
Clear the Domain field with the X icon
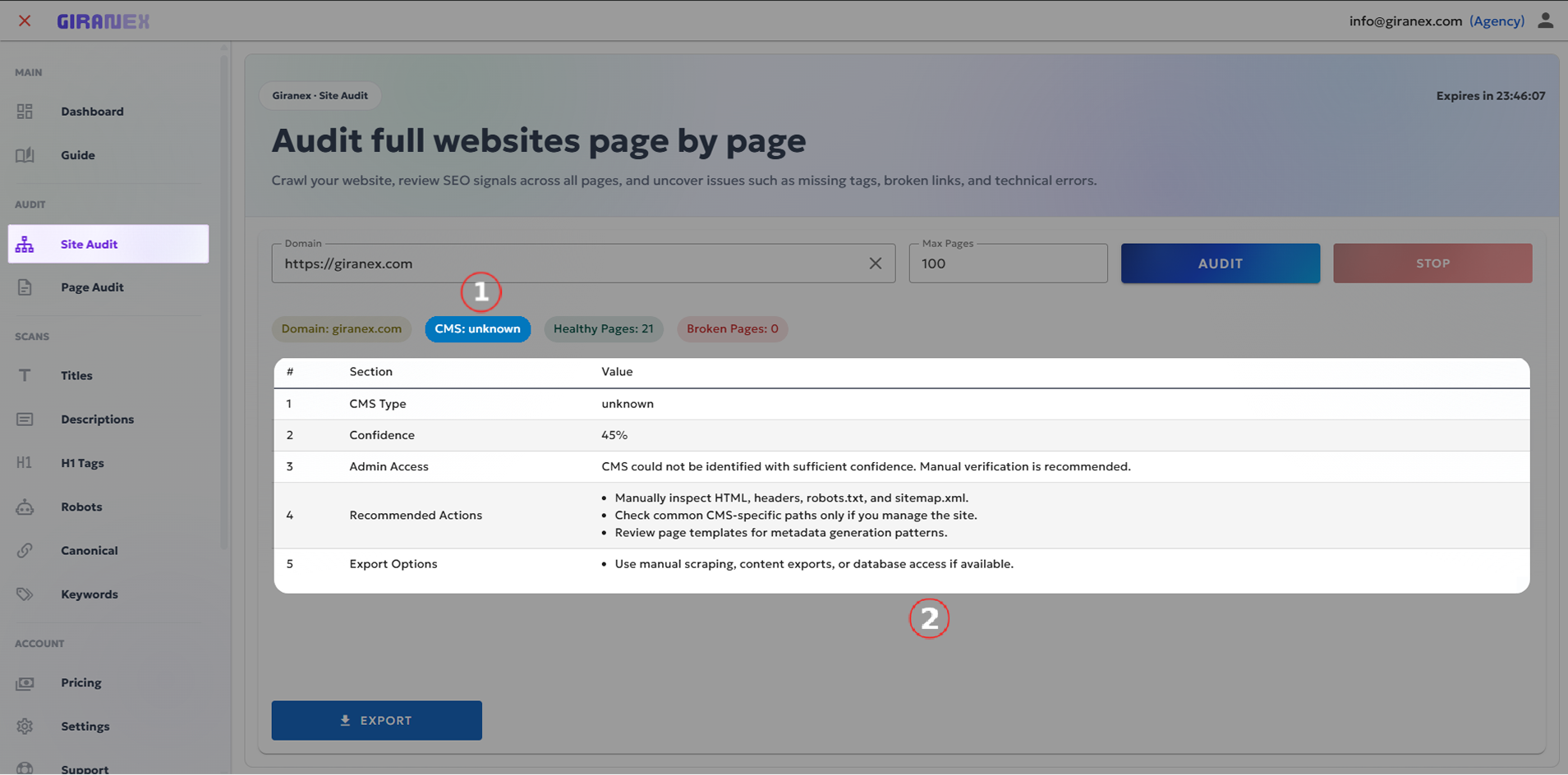pos(876,264)
